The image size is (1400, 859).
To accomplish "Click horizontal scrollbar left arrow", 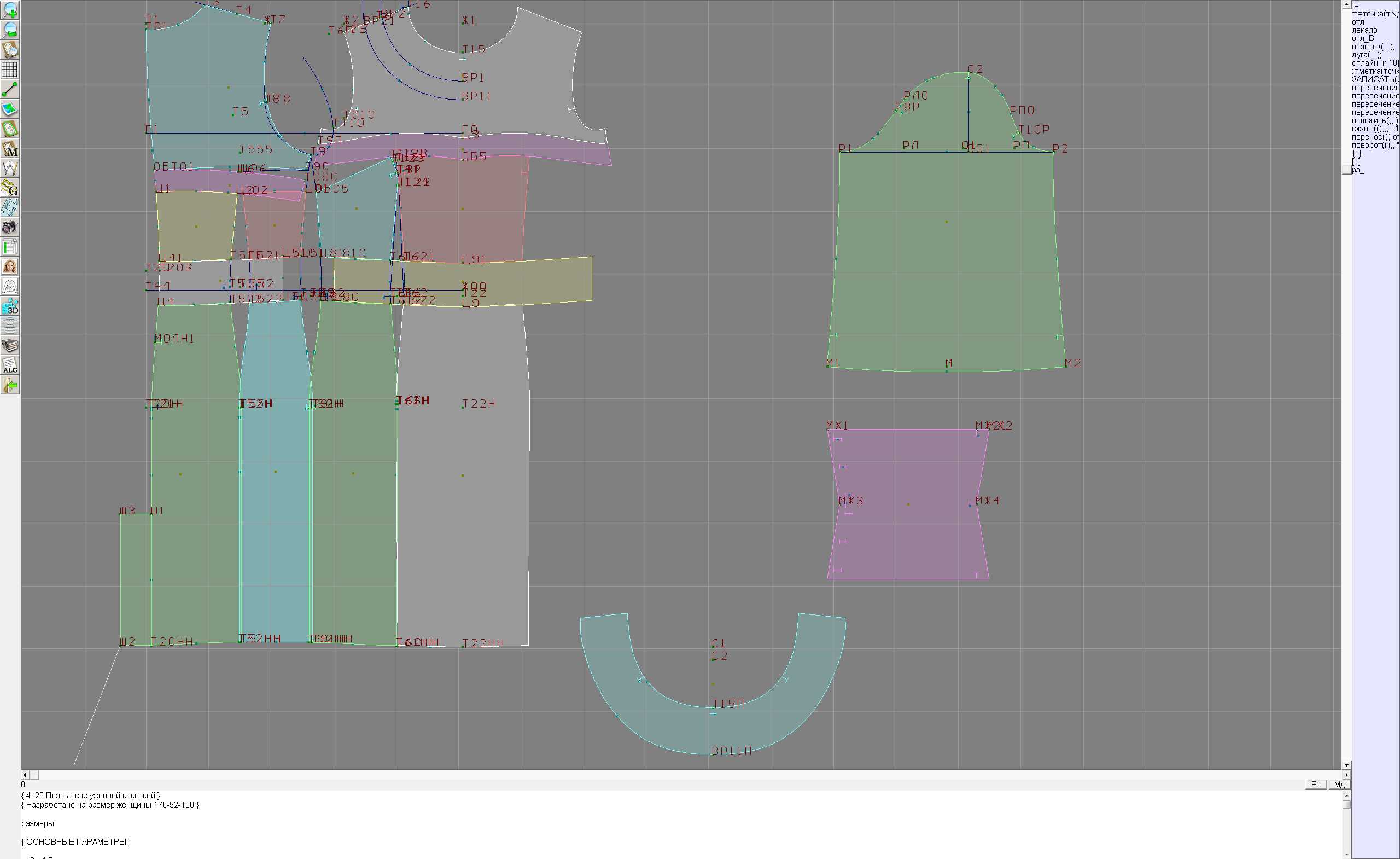I will point(25,775).
